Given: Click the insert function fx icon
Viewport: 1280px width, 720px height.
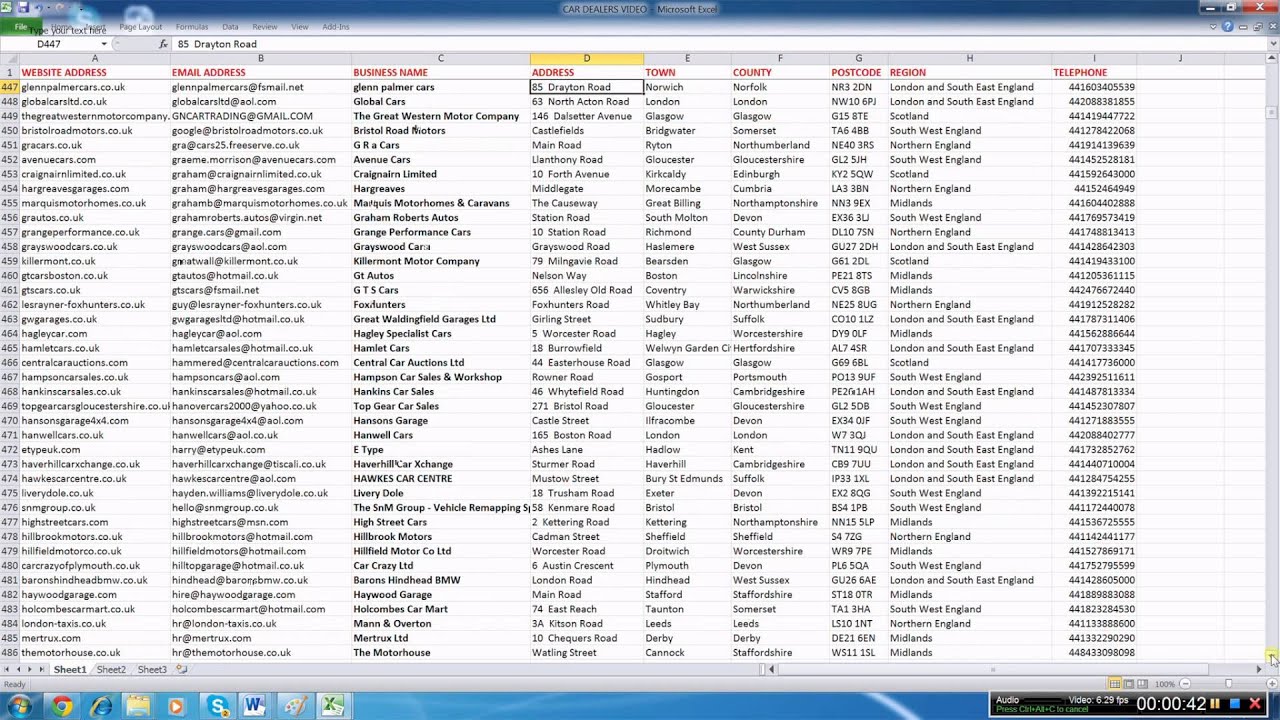Looking at the screenshot, I should tap(163, 44).
